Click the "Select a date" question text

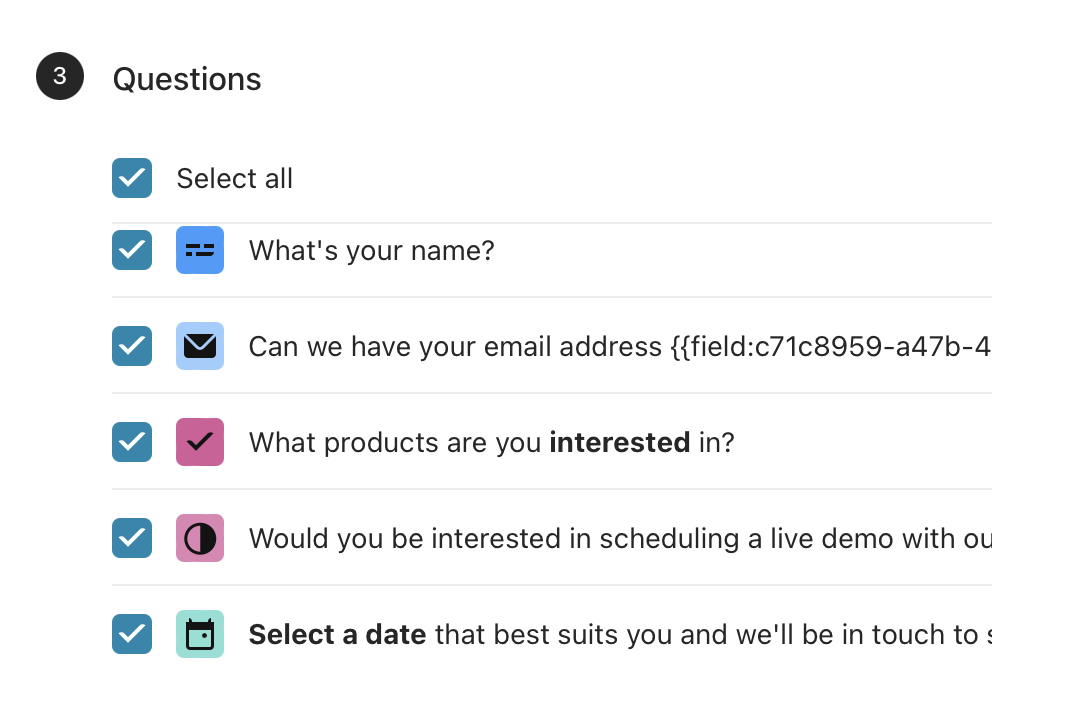tap(620, 634)
